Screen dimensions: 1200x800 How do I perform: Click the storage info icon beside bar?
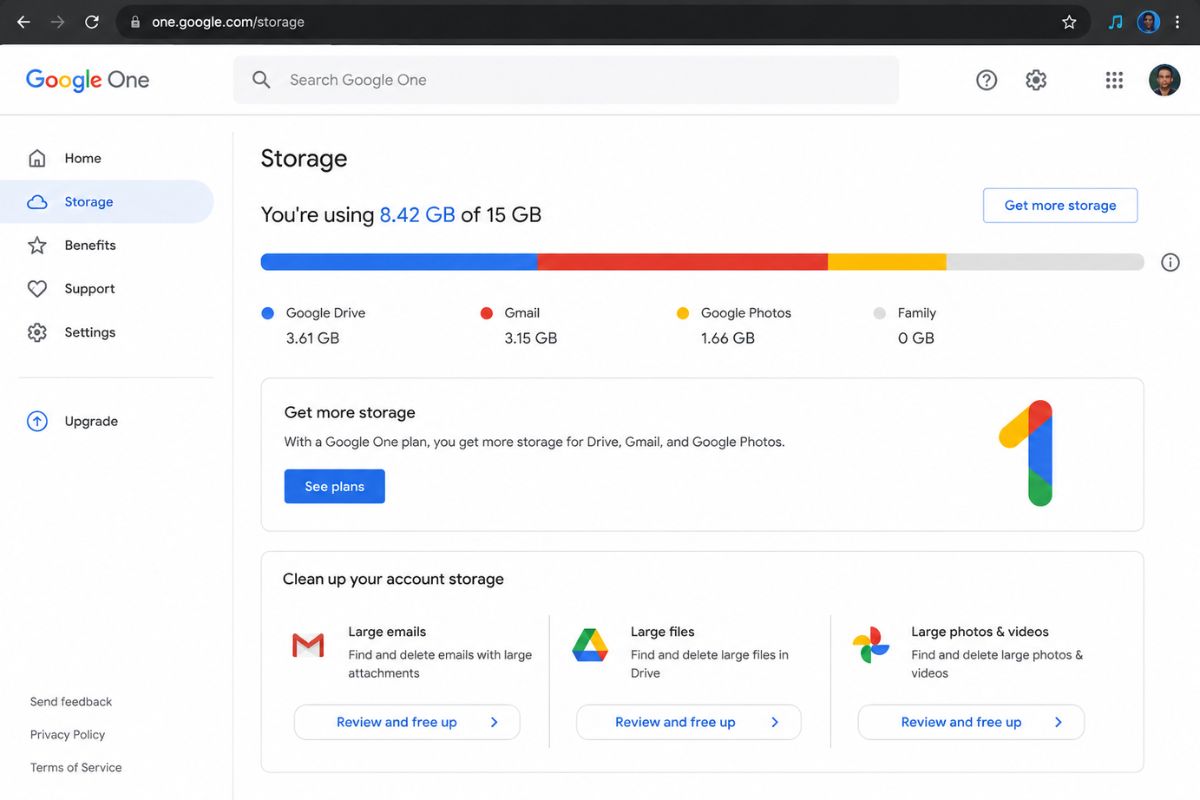pyautogui.click(x=1170, y=262)
